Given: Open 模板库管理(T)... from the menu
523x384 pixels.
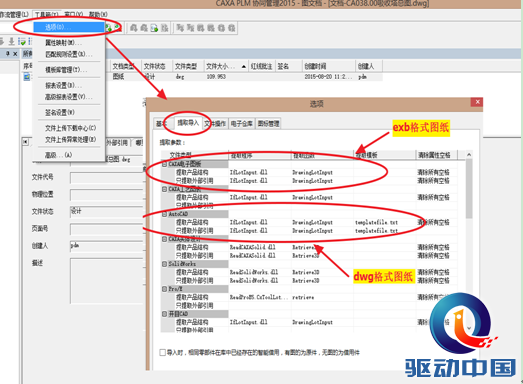Looking at the screenshot, I should pyautogui.click(x=66, y=70).
